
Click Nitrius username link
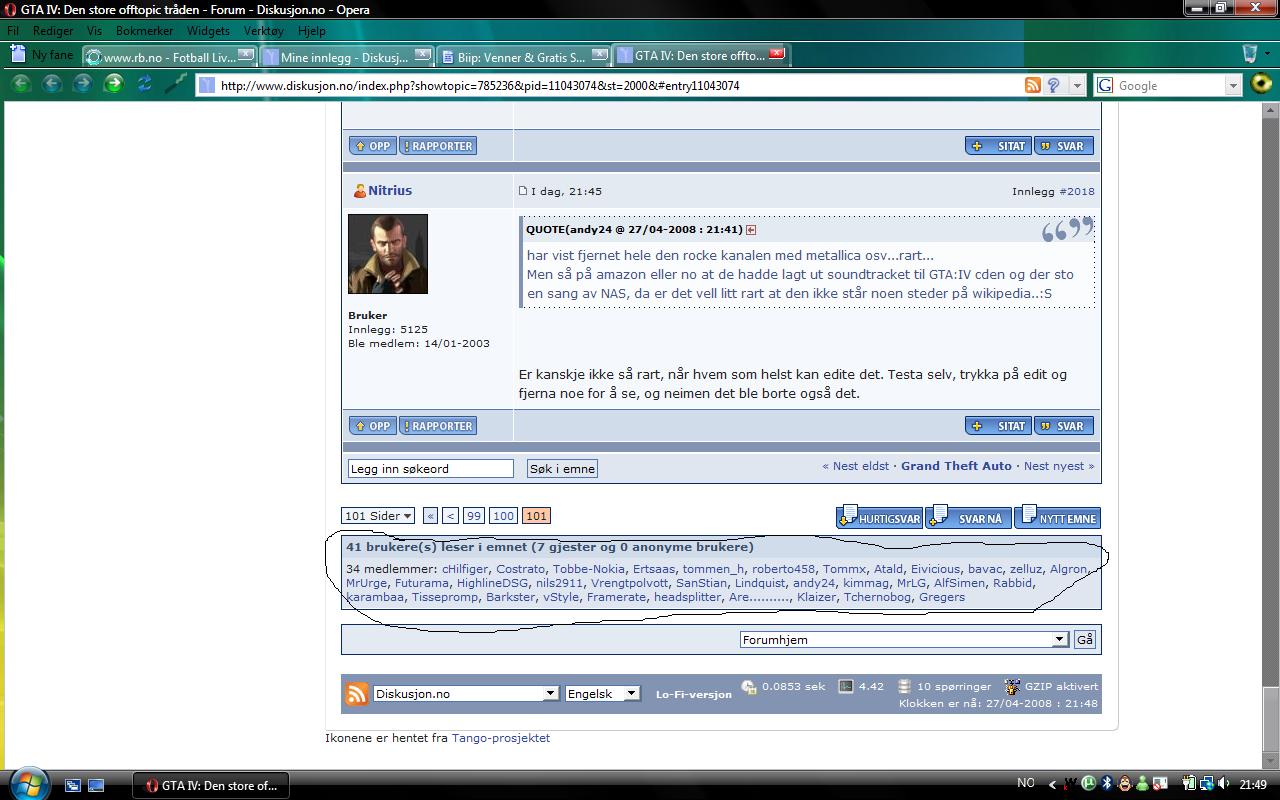(x=389, y=190)
